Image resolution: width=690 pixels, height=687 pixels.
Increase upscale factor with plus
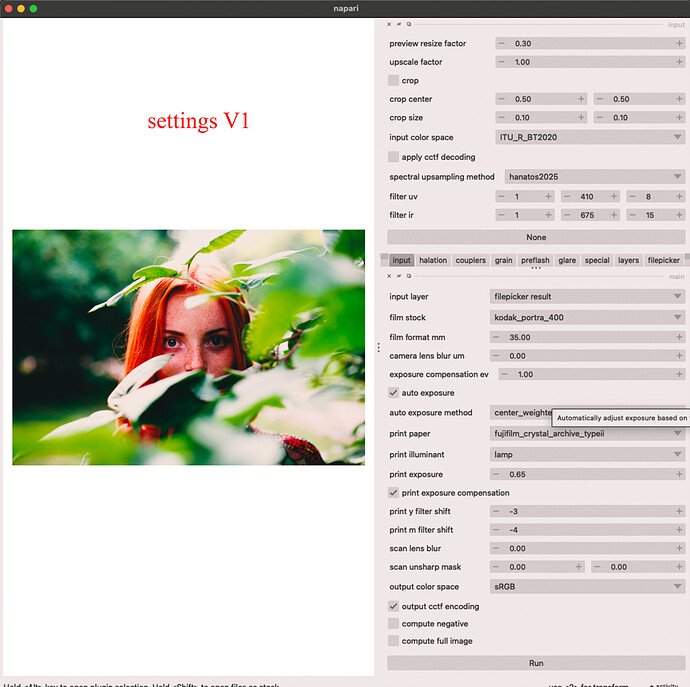click(679, 62)
